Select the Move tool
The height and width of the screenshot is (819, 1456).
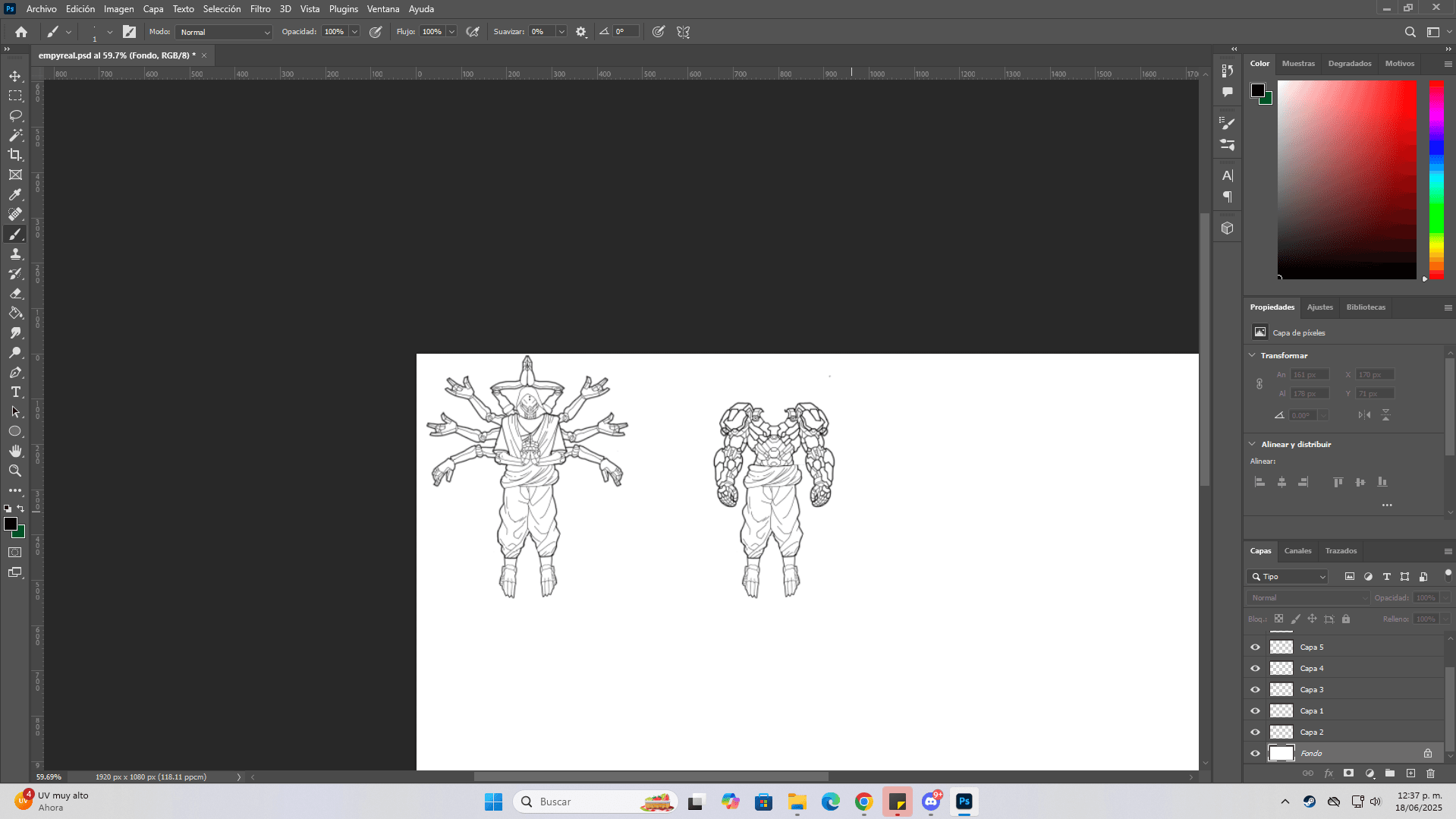pos(15,76)
